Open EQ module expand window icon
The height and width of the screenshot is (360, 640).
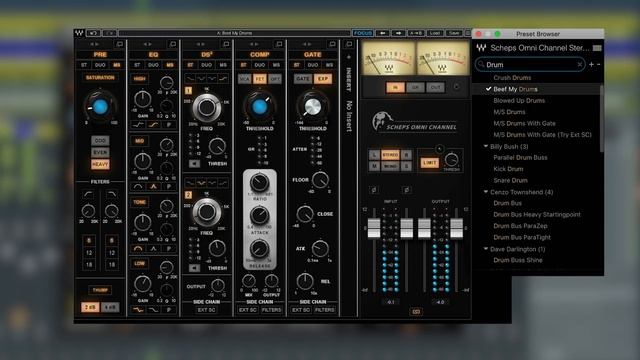click(x=173, y=44)
